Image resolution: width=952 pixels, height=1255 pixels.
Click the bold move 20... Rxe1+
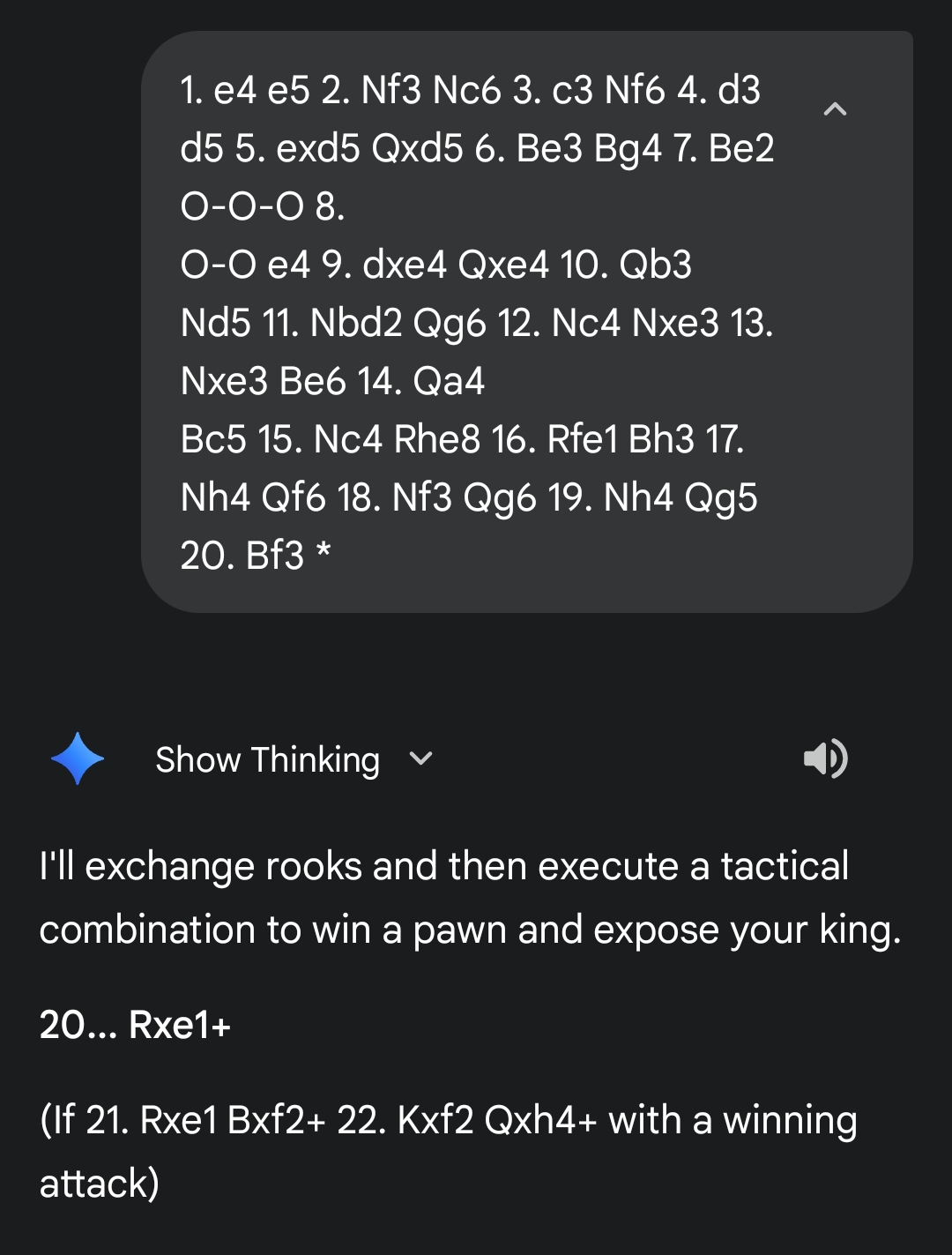(x=135, y=1025)
